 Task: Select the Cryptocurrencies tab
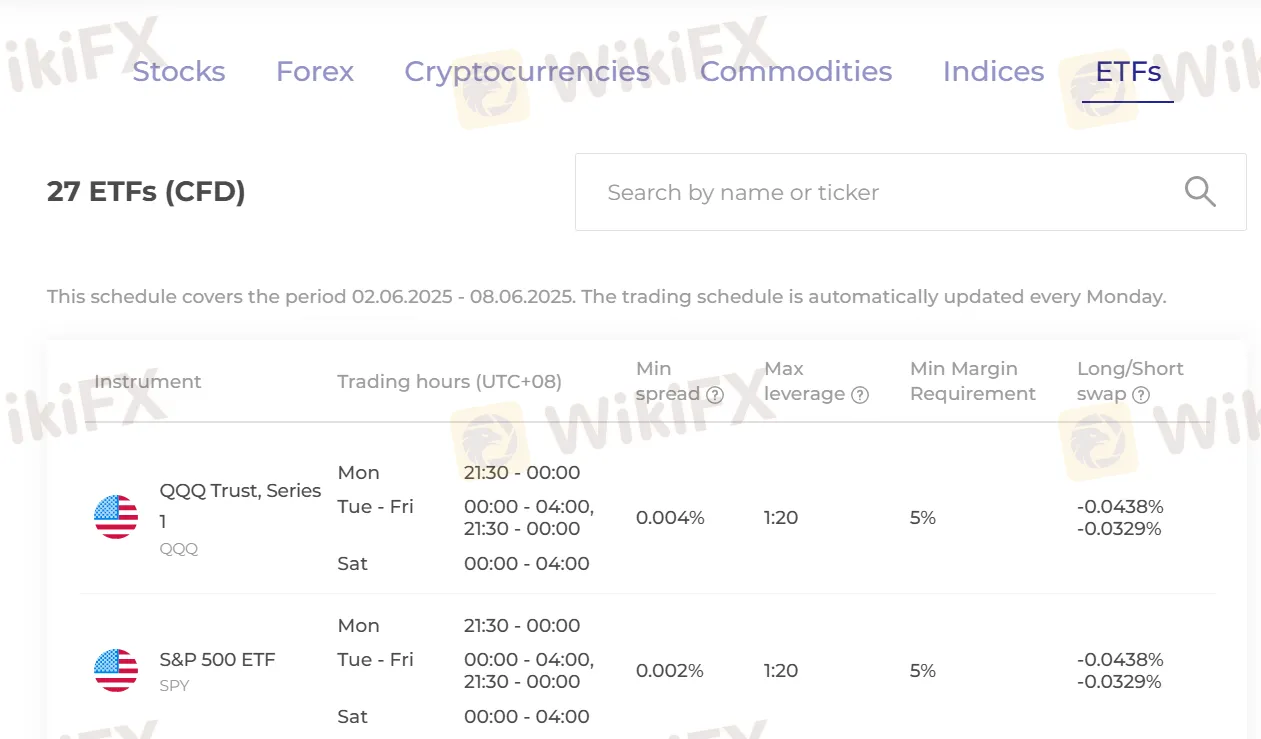click(x=527, y=72)
